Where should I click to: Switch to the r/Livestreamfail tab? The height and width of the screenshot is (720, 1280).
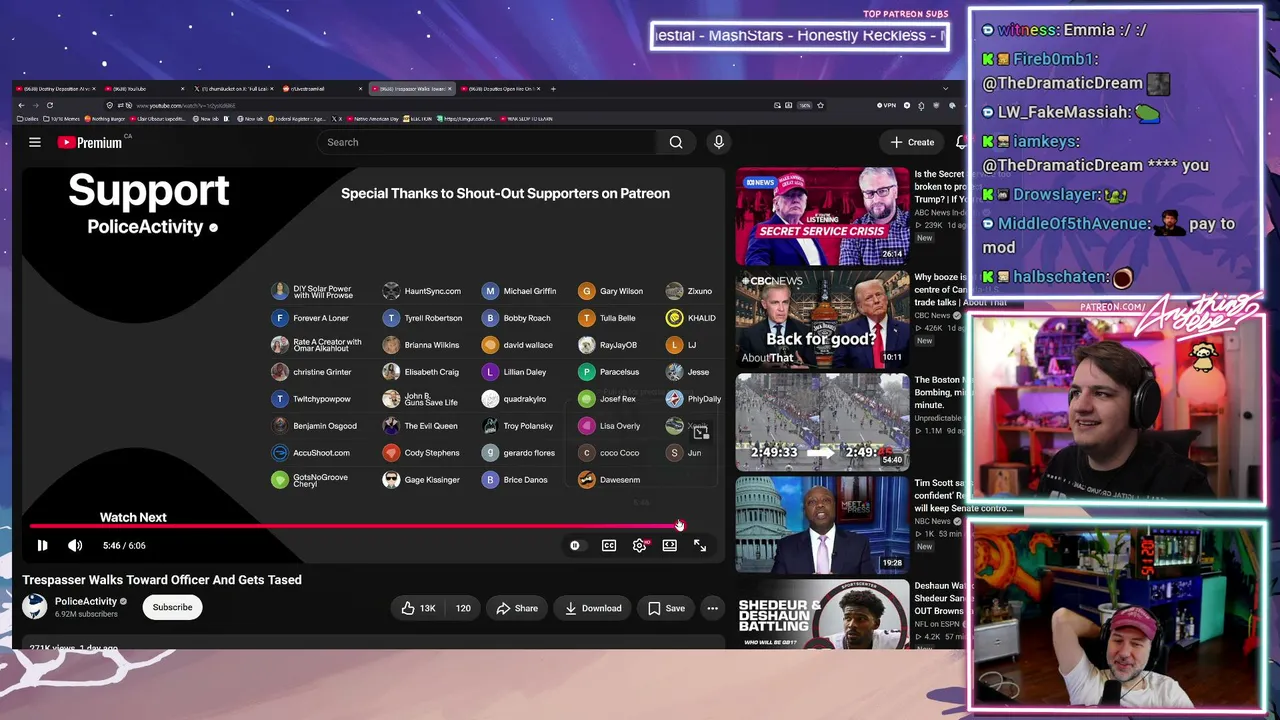tap(321, 89)
